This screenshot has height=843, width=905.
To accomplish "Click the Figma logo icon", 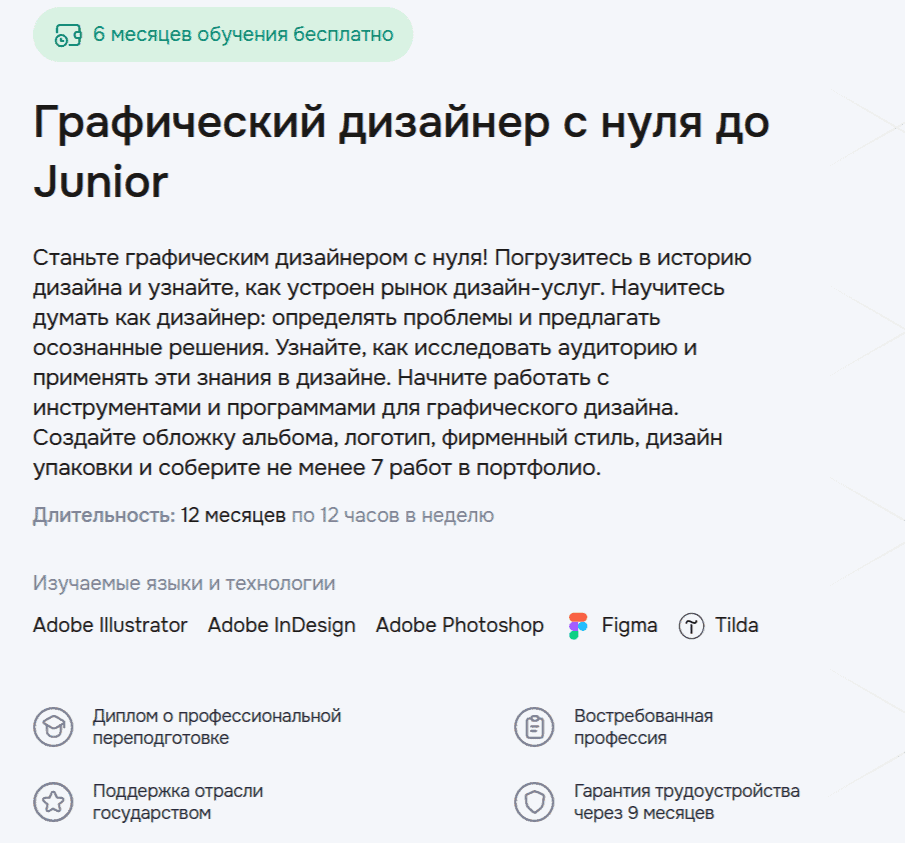I will (x=578, y=626).
